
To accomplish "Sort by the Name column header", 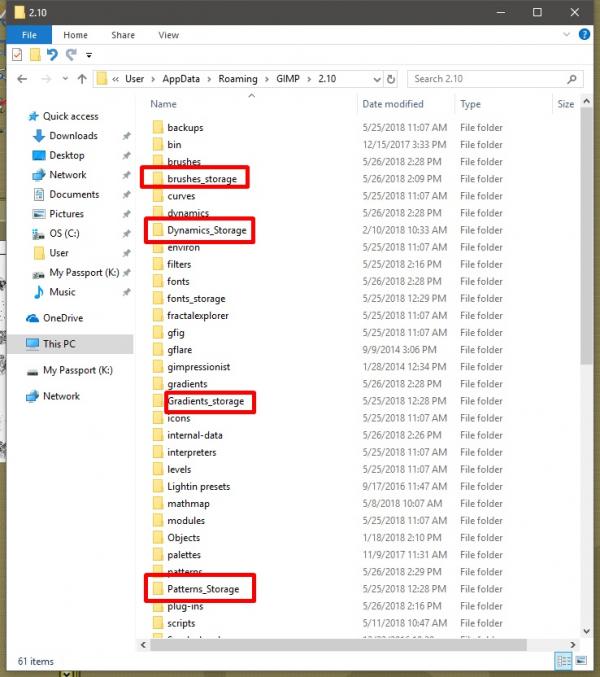I will [164, 104].
